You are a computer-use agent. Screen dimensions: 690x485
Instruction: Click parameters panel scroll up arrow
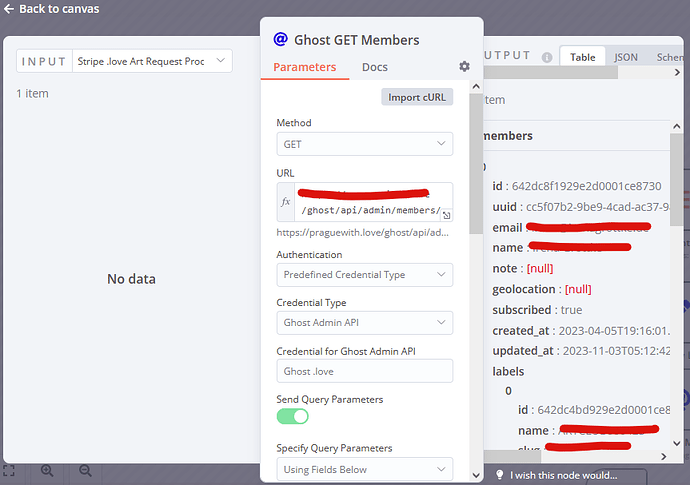(x=476, y=86)
